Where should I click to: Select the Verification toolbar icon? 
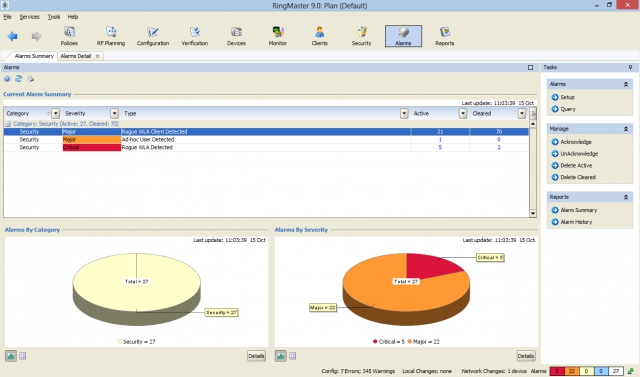coord(195,36)
